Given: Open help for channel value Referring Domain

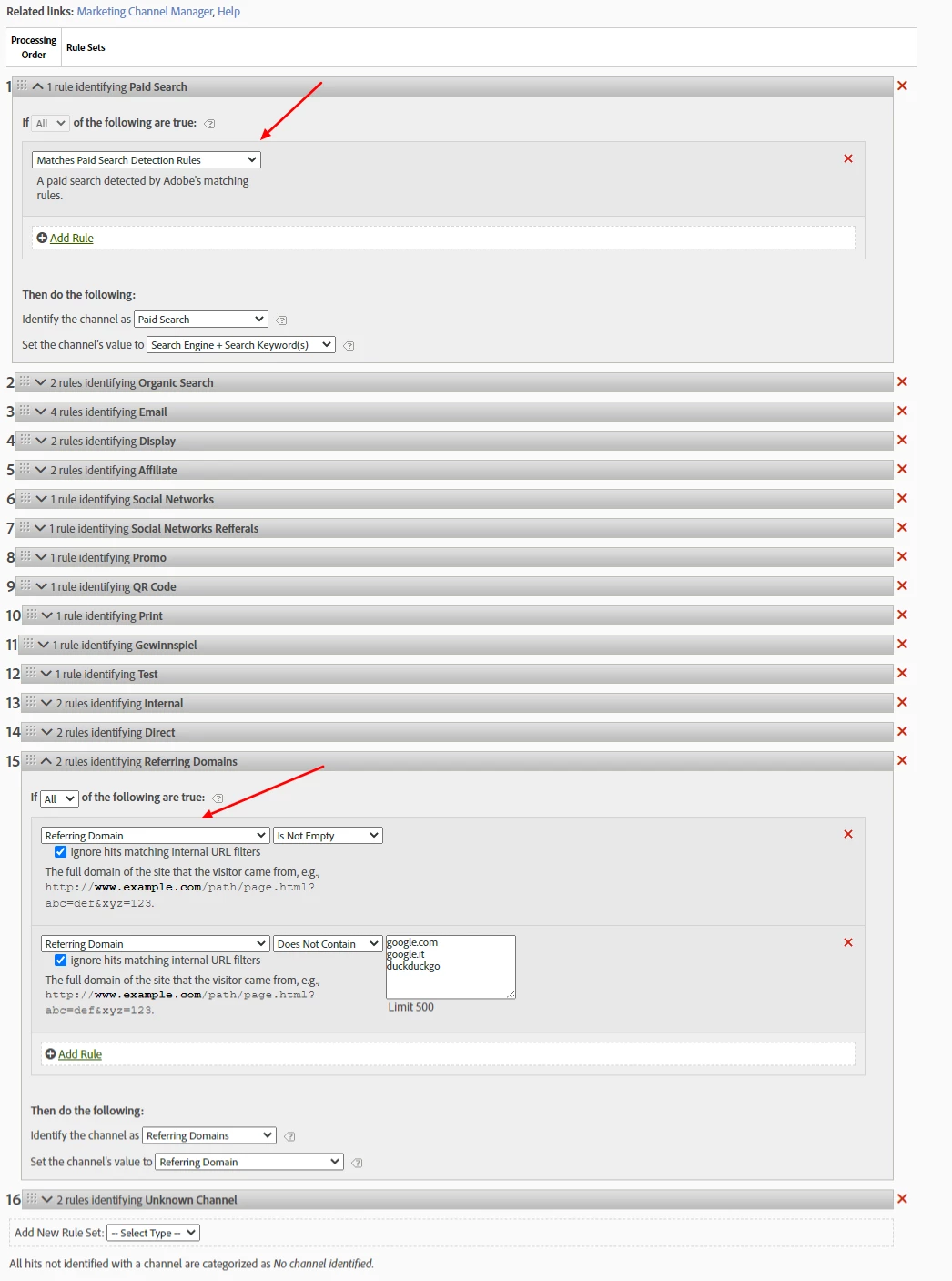Looking at the screenshot, I should (x=357, y=1163).
